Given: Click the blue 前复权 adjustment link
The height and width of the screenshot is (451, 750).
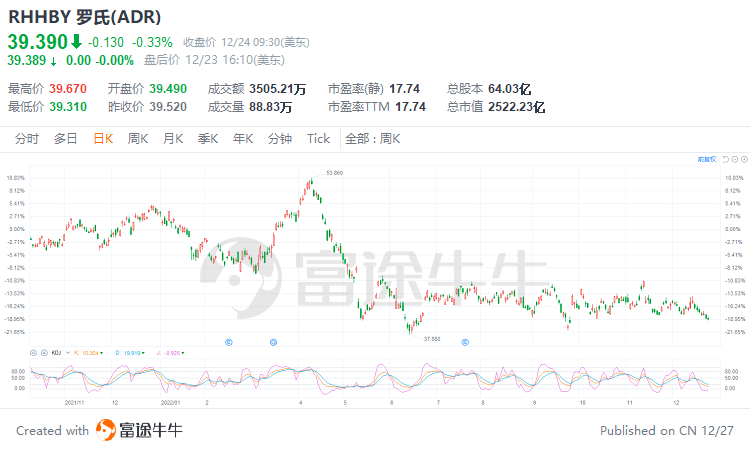Looking at the screenshot, I should [x=707, y=159].
